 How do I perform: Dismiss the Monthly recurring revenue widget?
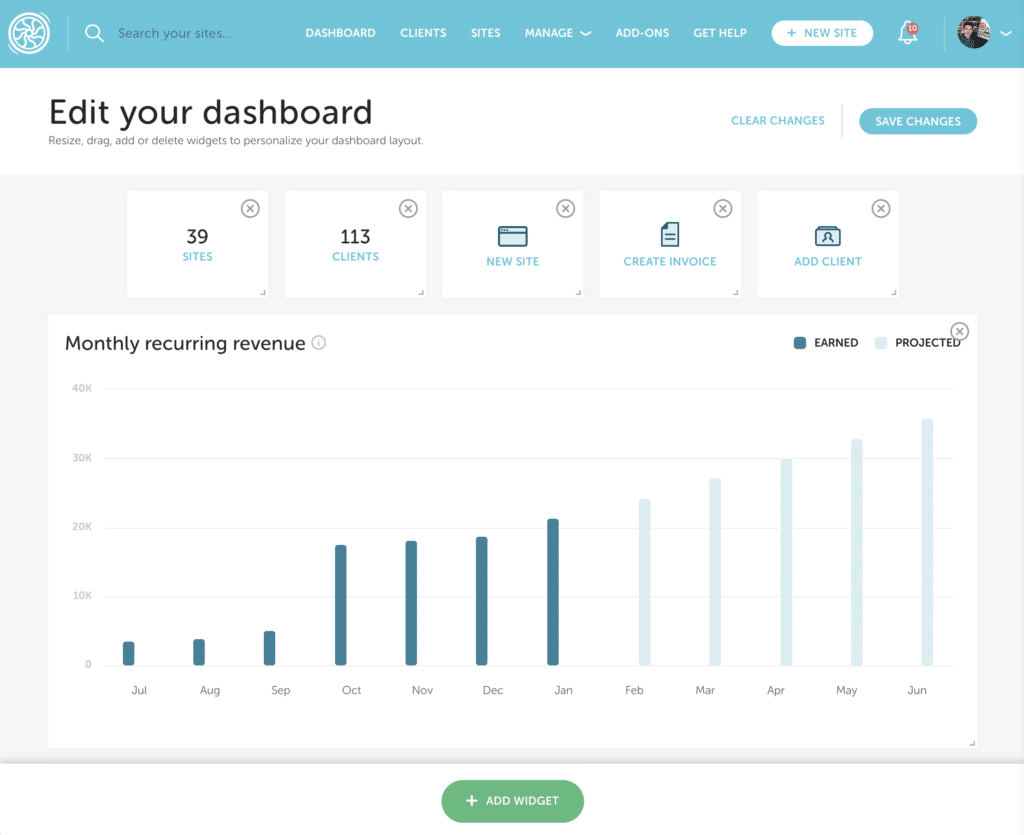tap(959, 331)
